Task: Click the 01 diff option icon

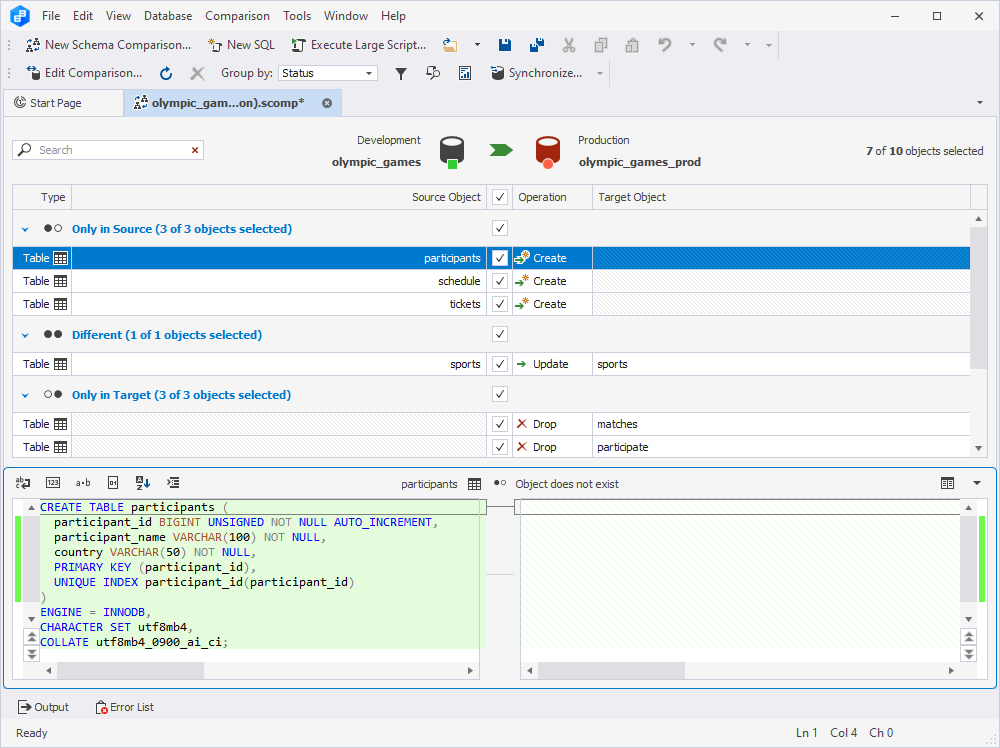Action: pyautogui.click(x=113, y=483)
